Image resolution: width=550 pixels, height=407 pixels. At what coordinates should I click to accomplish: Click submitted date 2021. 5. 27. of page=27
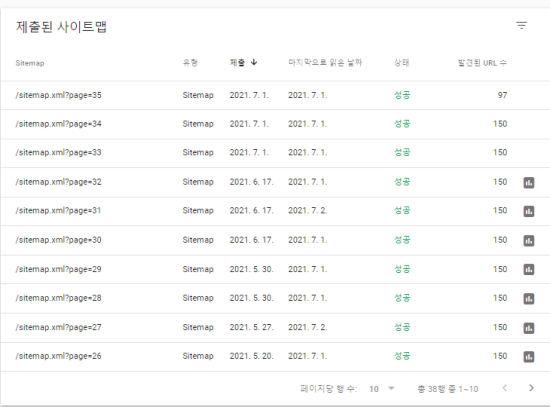click(x=251, y=327)
